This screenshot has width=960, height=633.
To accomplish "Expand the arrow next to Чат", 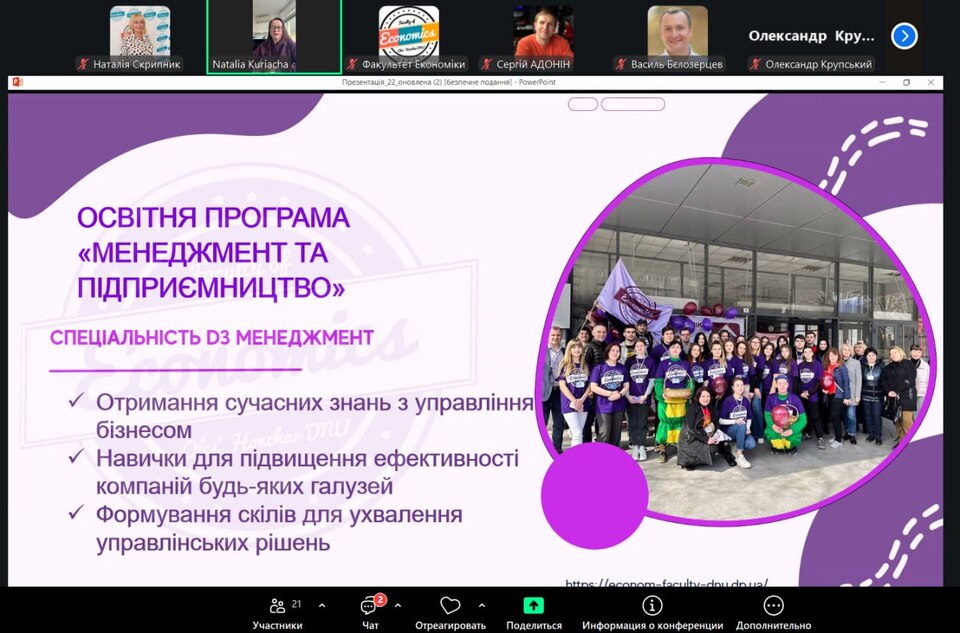I will pyautogui.click(x=398, y=606).
